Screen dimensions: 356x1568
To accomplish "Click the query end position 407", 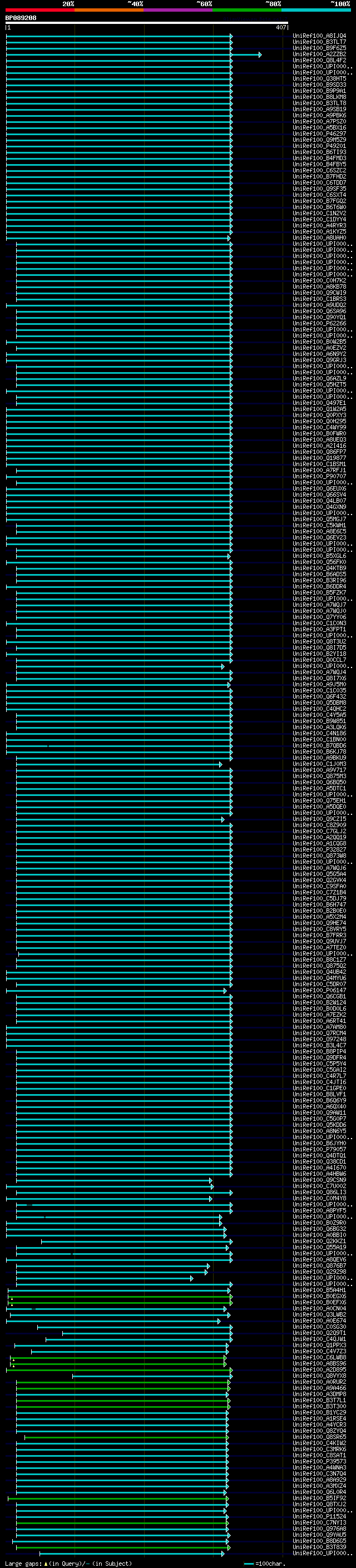I will (x=280, y=27).
